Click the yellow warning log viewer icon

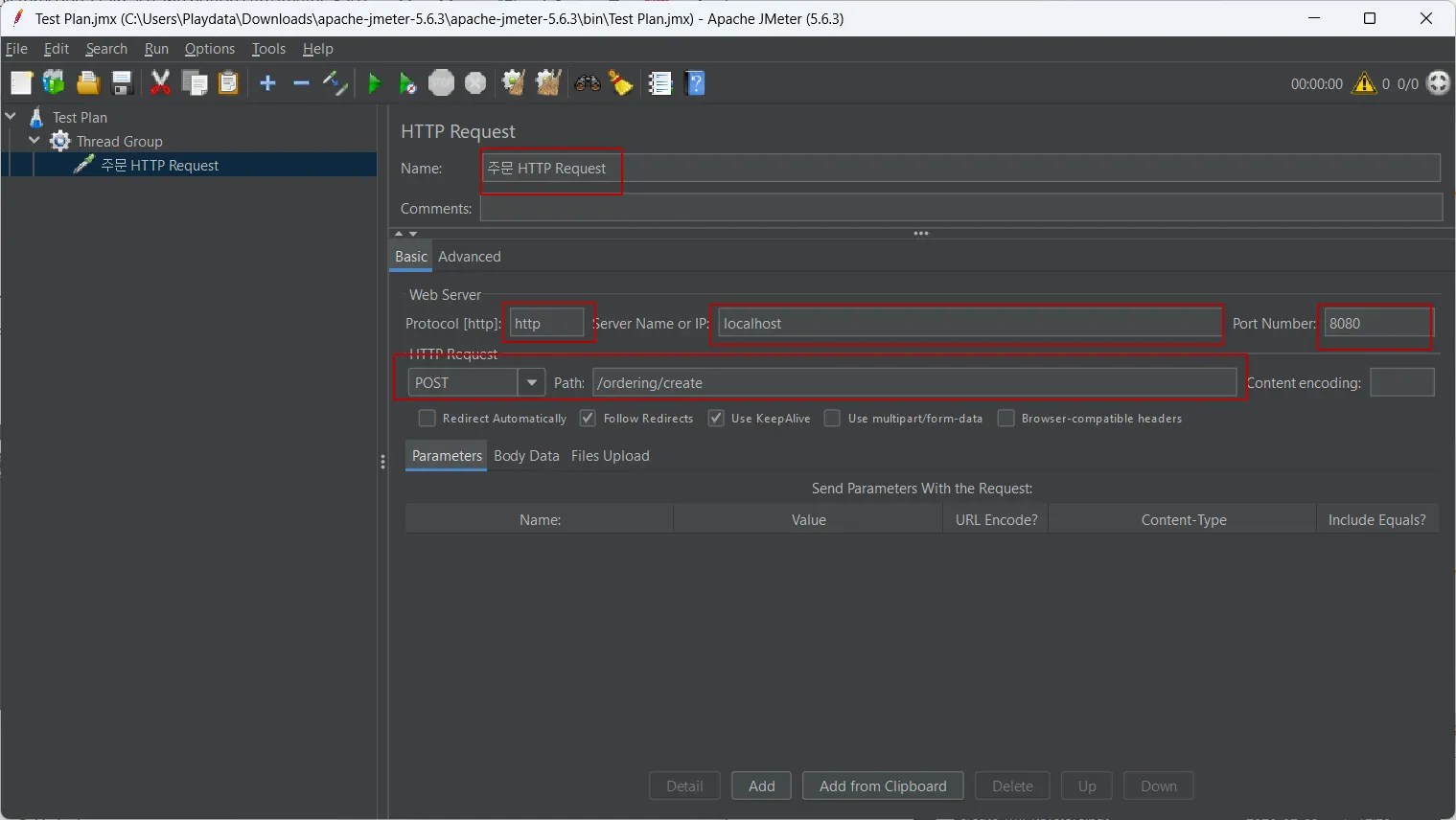coord(1364,83)
